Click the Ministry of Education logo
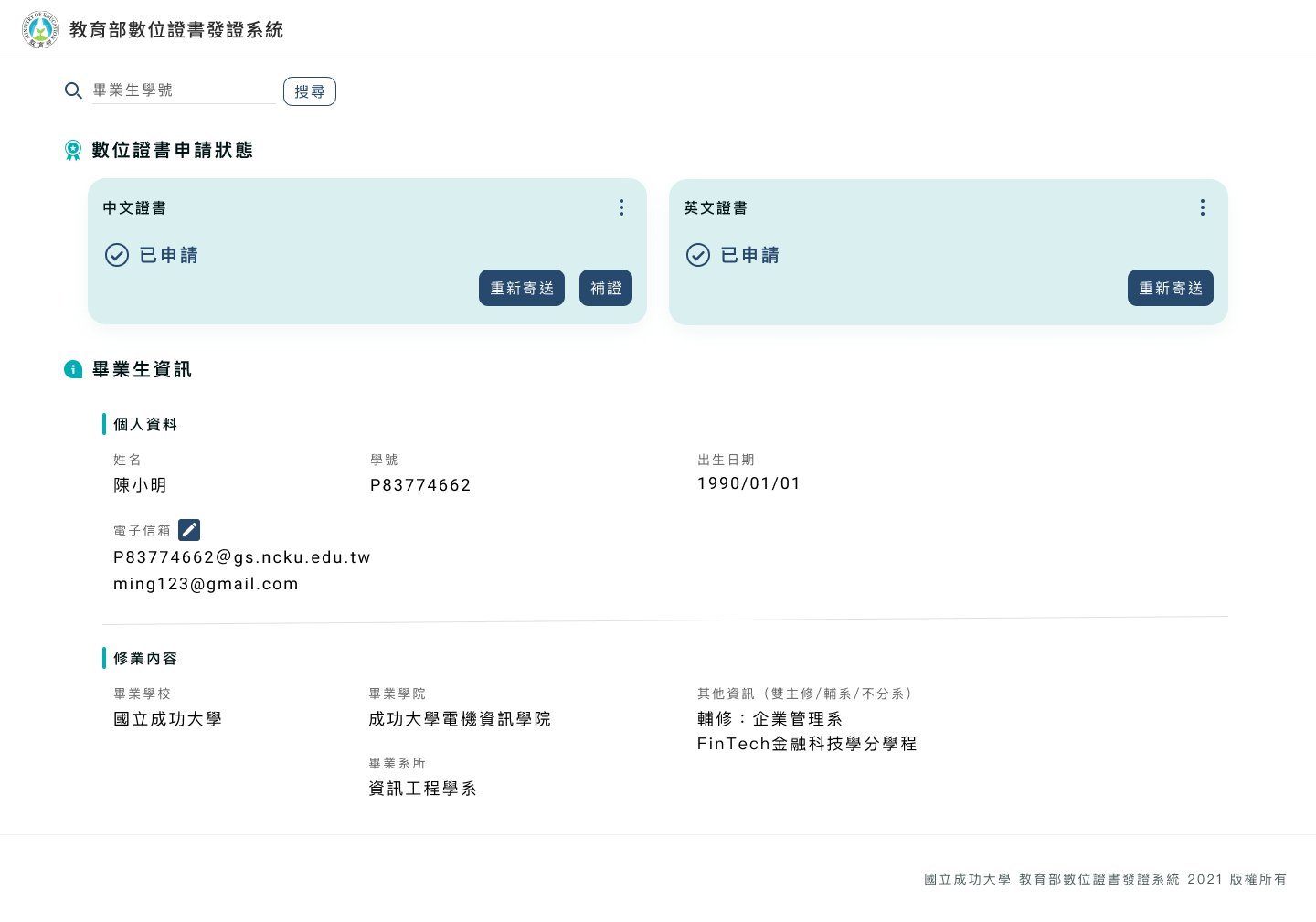The image size is (1316, 922). 40,28
